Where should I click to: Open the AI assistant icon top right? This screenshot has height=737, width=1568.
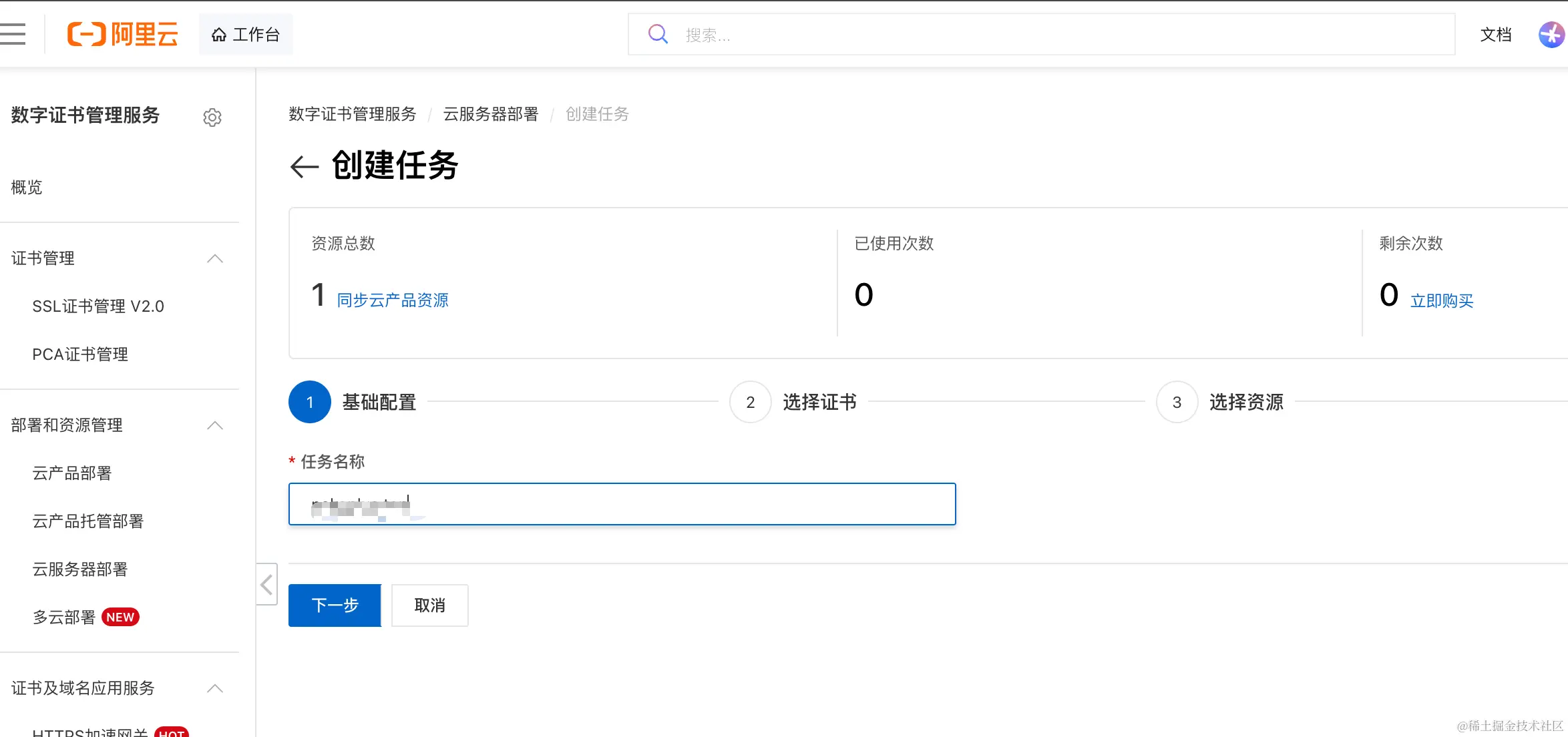(x=1551, y=35)
